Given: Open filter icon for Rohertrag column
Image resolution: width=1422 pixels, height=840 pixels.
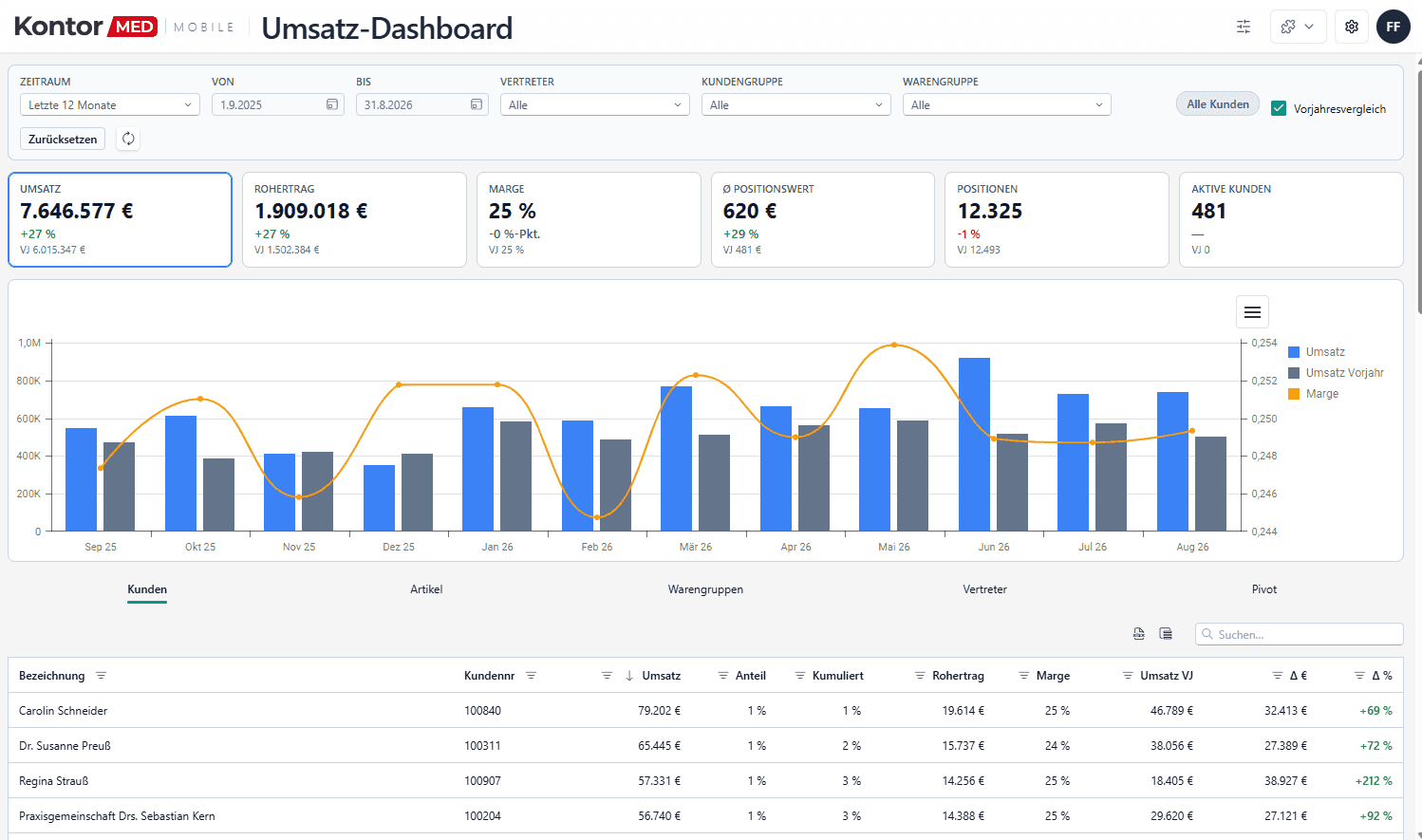Looking at the screenshot, I should tap(920, 676).
